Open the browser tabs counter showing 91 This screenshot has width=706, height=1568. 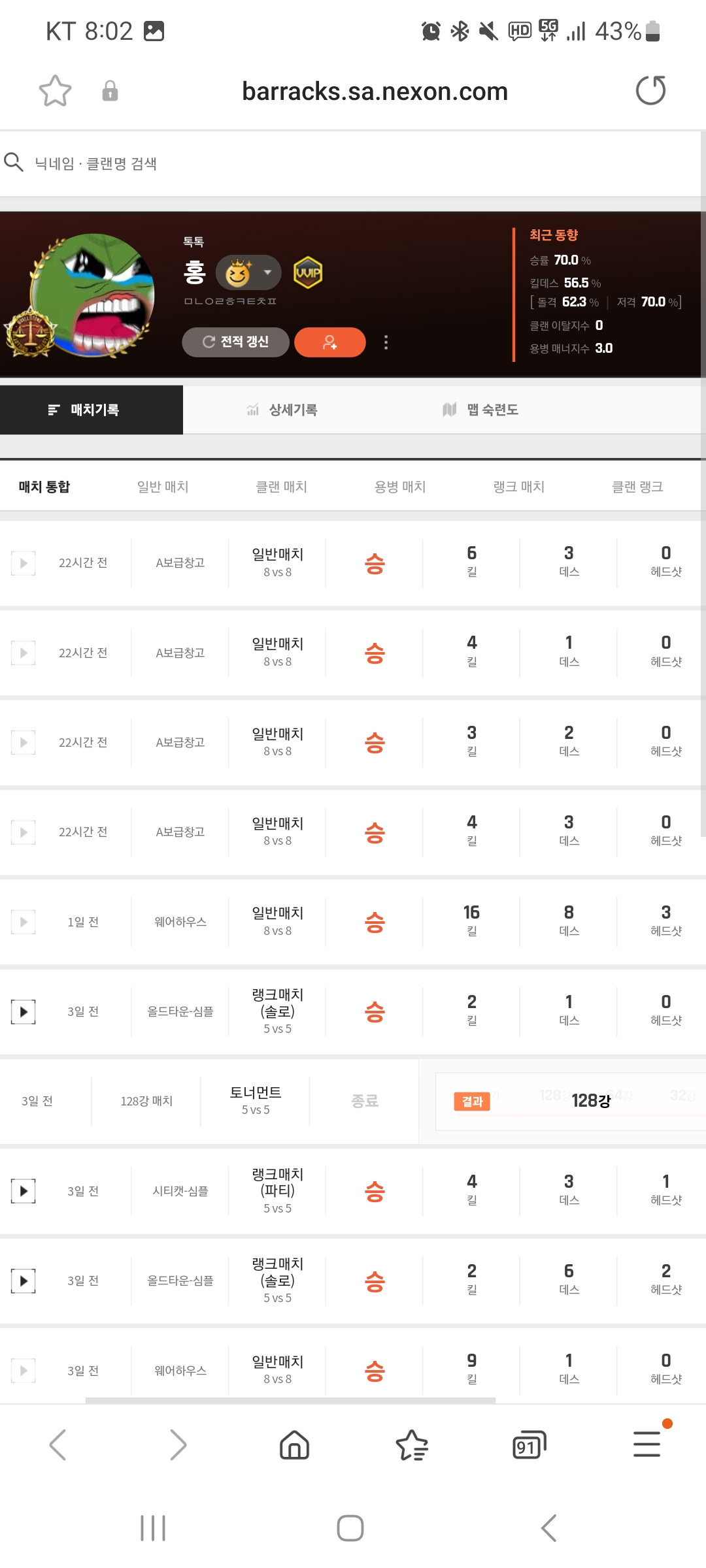[529, 1445]
